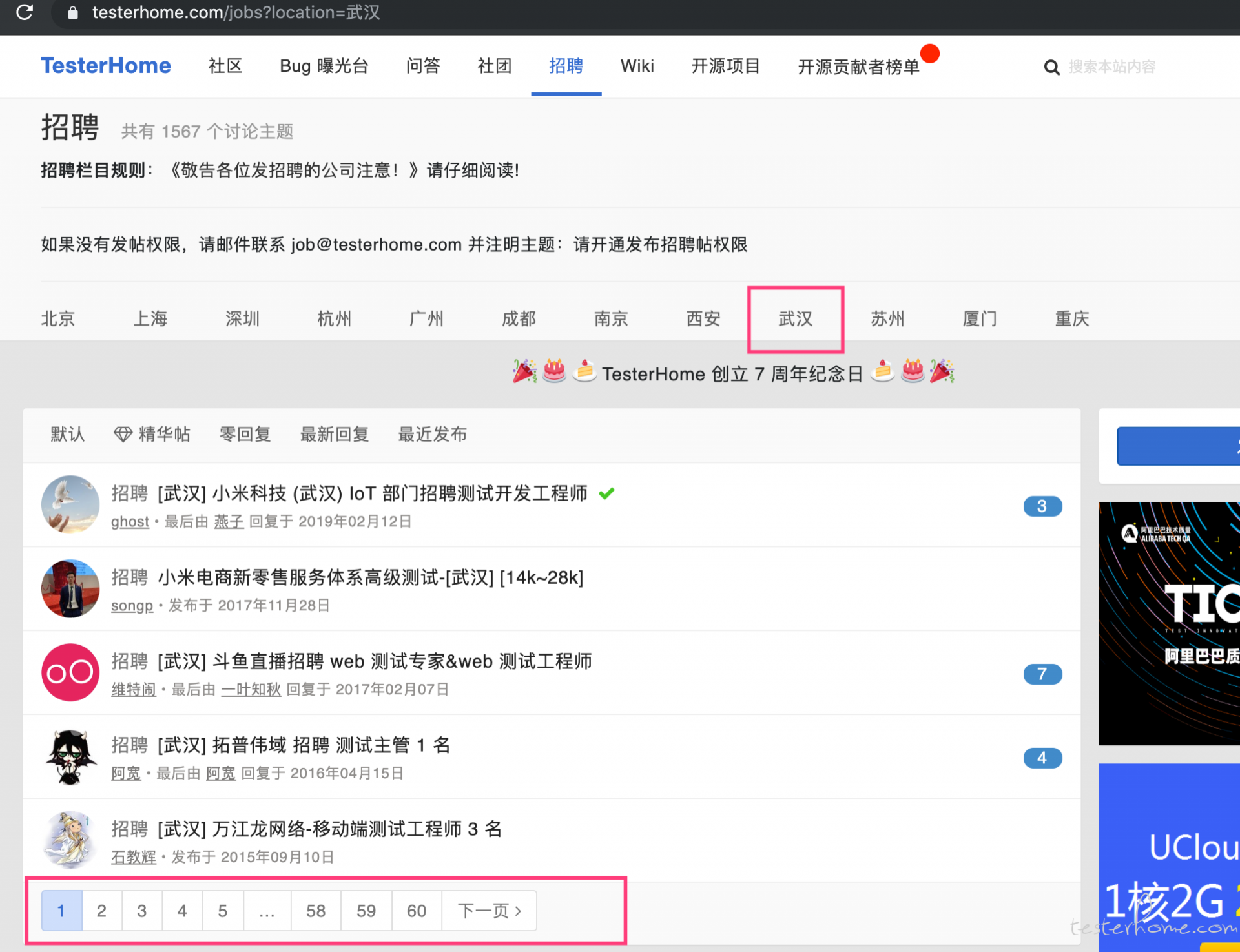The height and width of the screenshot is (952, 1240).
Task: Reload the page with the browser refresh icon
Action: click(25, 12)
